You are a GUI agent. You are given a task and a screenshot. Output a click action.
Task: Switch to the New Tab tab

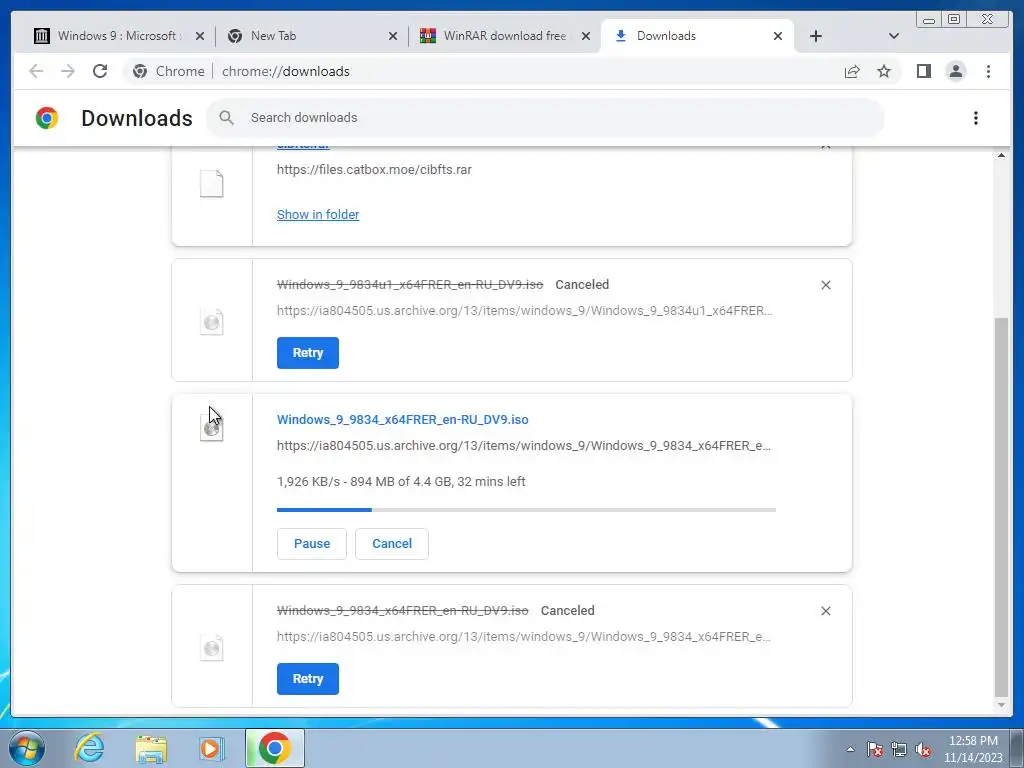point(312,36)
